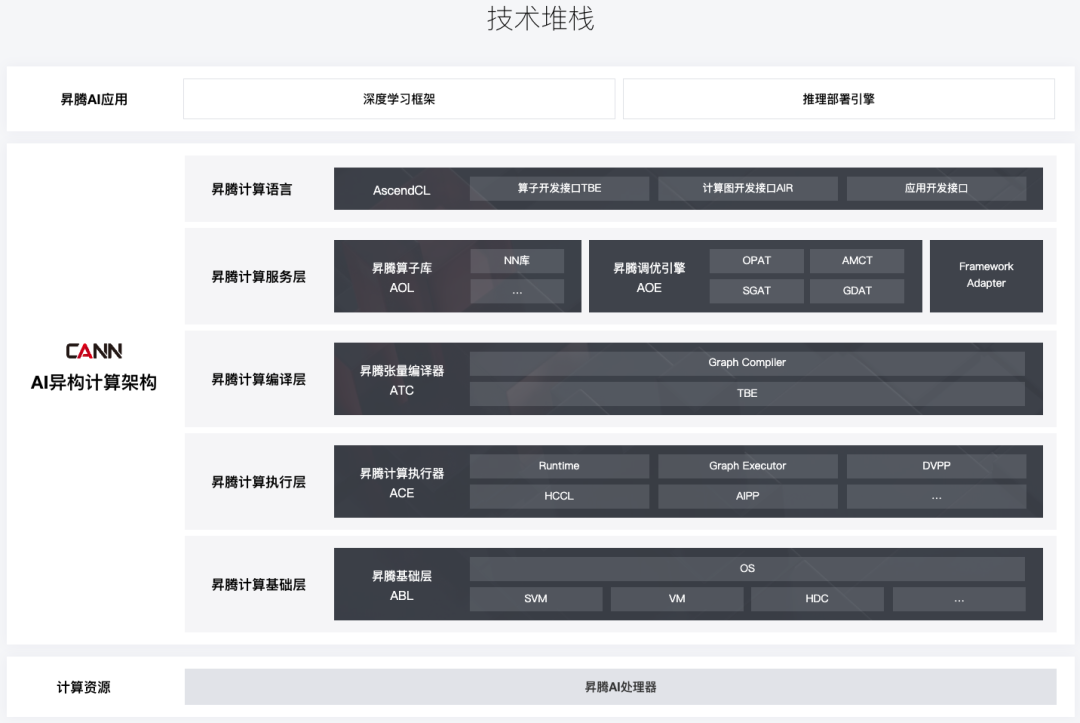Select the NN库 block

click(517, 260)
